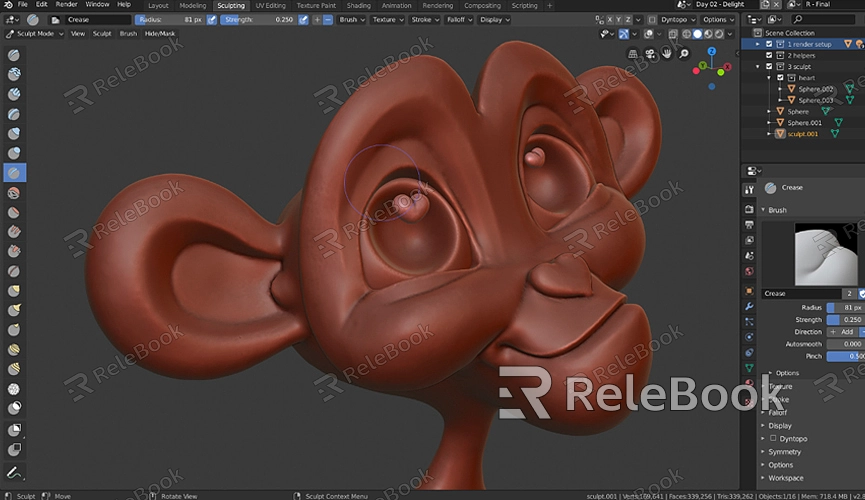The image size is (865, 500).
Task: Toggle Z axis symmetry
Action: point(628,20)
